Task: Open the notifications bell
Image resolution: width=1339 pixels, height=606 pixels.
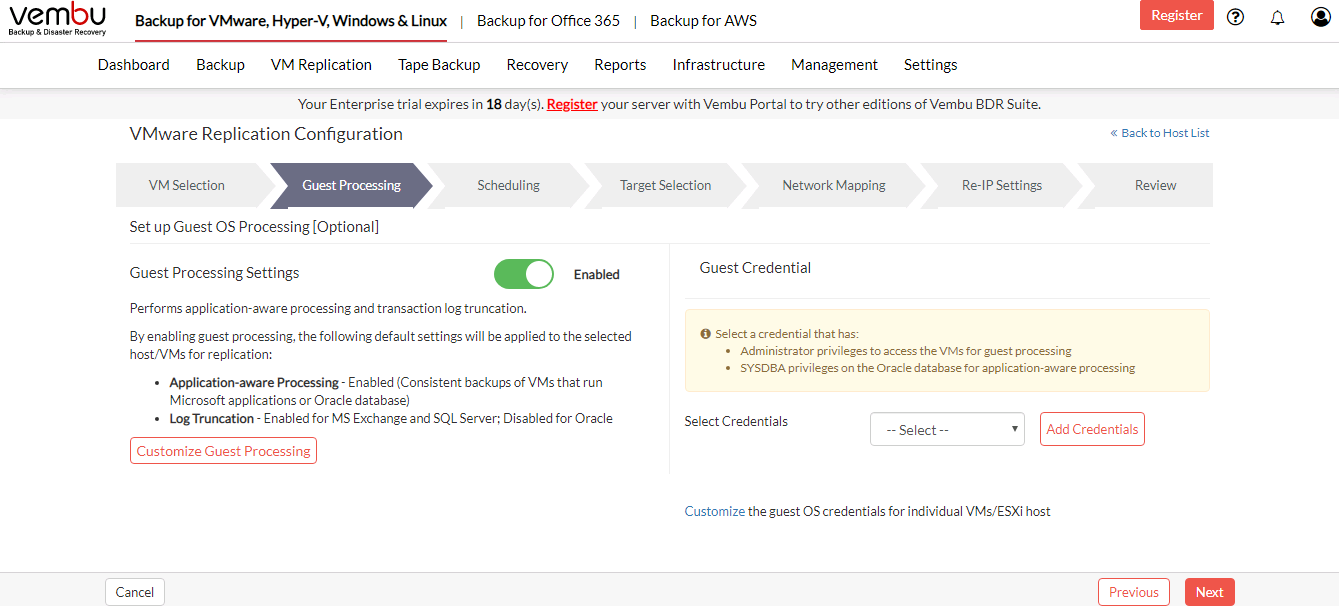Action: tap(1277, 17)
